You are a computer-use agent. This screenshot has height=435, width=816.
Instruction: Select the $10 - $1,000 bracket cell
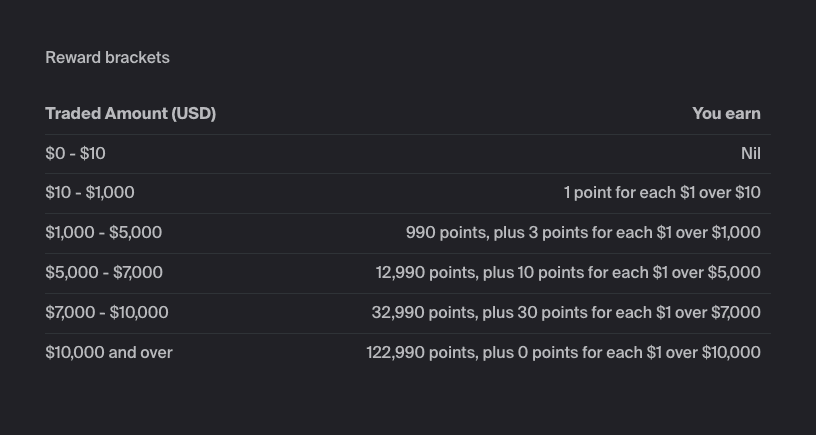tap(90, 193)
